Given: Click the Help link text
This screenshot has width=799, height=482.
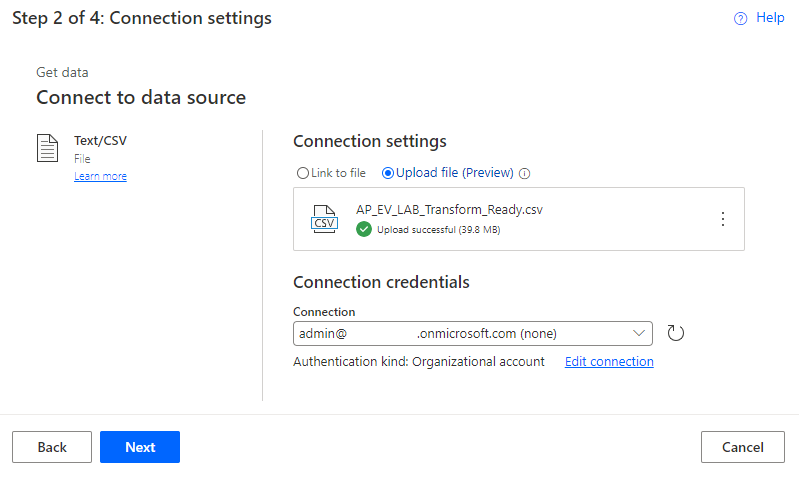Looking at the screenshot, I should coord(770,18).
